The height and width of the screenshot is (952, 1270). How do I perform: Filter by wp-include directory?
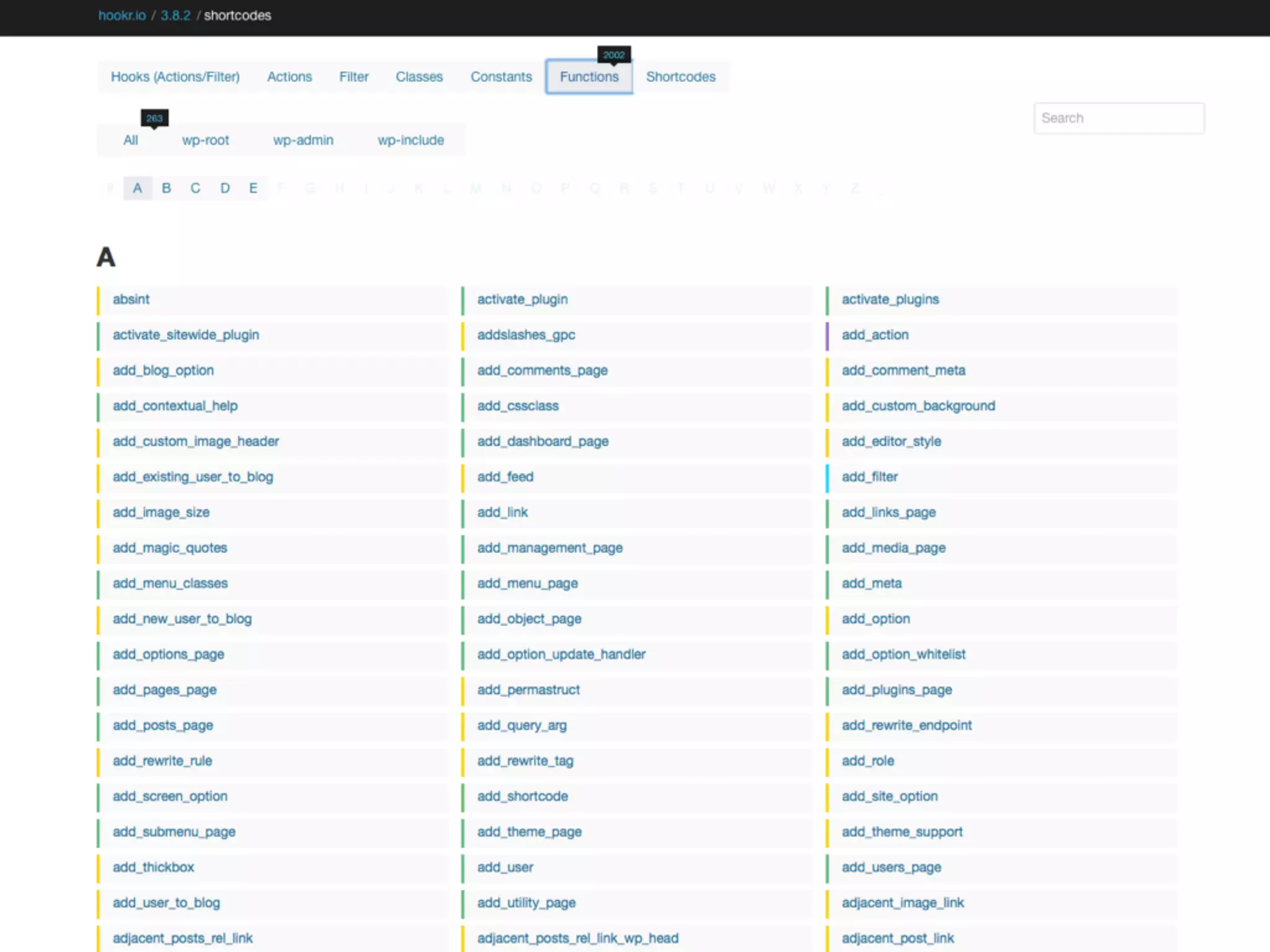tap(411, 140)
